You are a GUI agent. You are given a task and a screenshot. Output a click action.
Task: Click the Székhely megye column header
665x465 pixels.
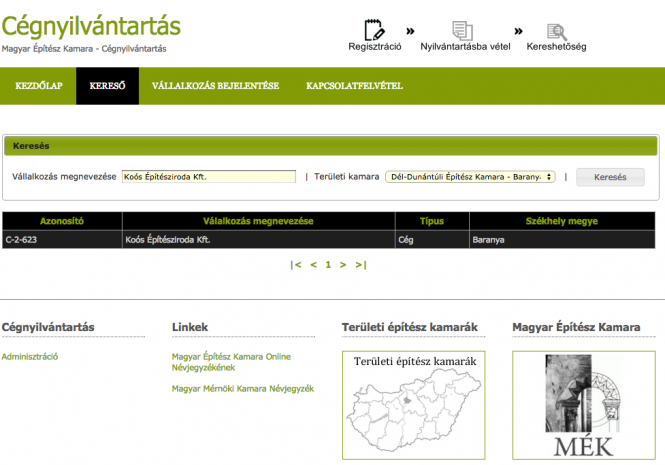(562, 221)
